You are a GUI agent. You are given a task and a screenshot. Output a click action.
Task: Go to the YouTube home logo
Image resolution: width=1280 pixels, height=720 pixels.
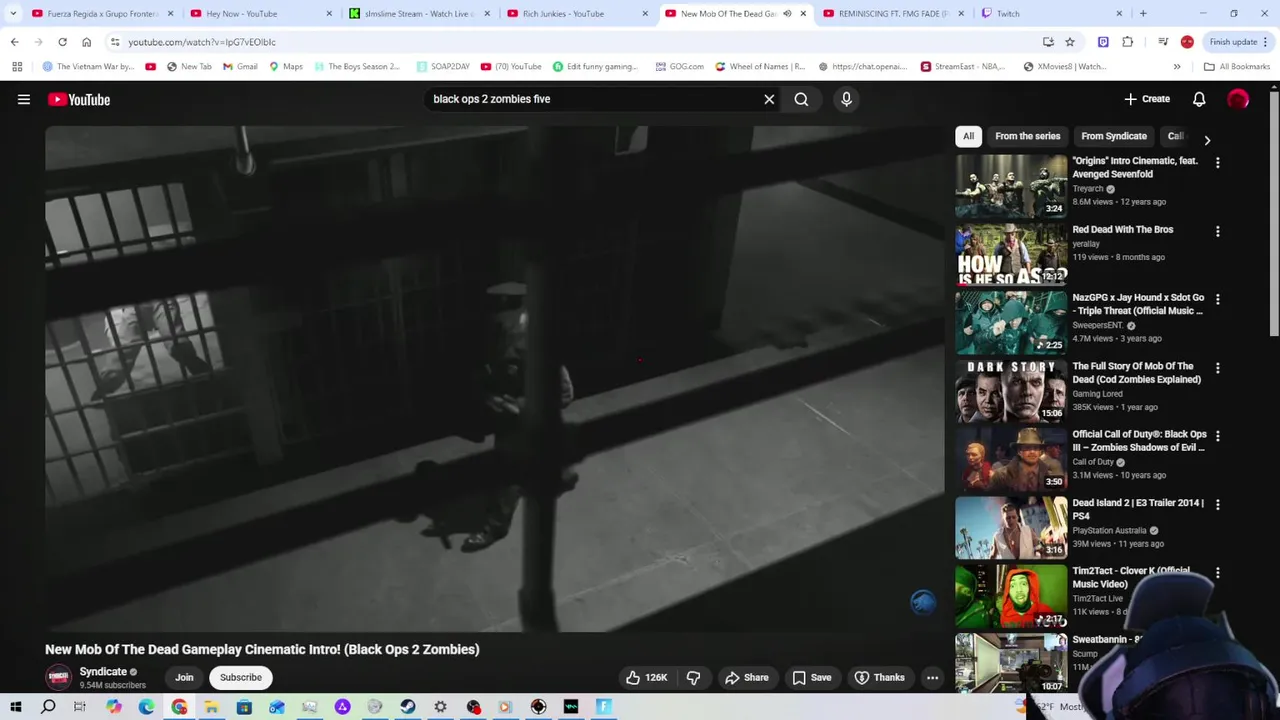[x=78, y=99]
